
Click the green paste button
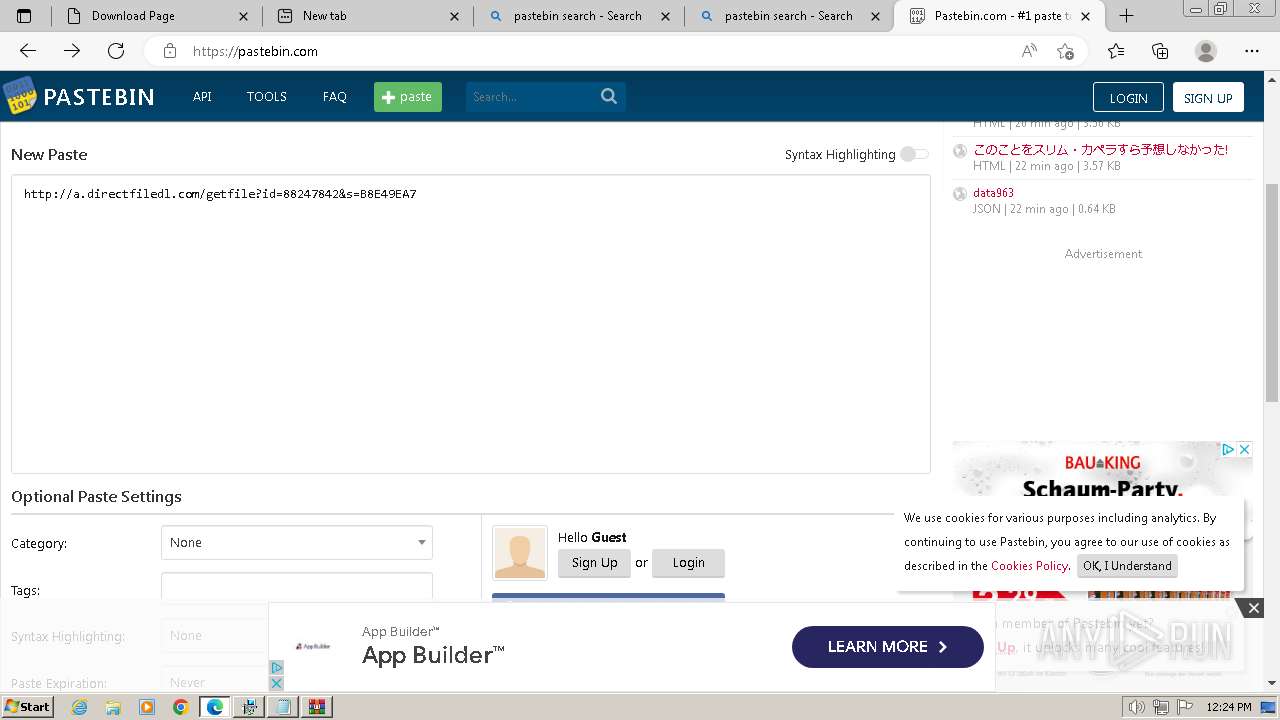pos(408,97)
